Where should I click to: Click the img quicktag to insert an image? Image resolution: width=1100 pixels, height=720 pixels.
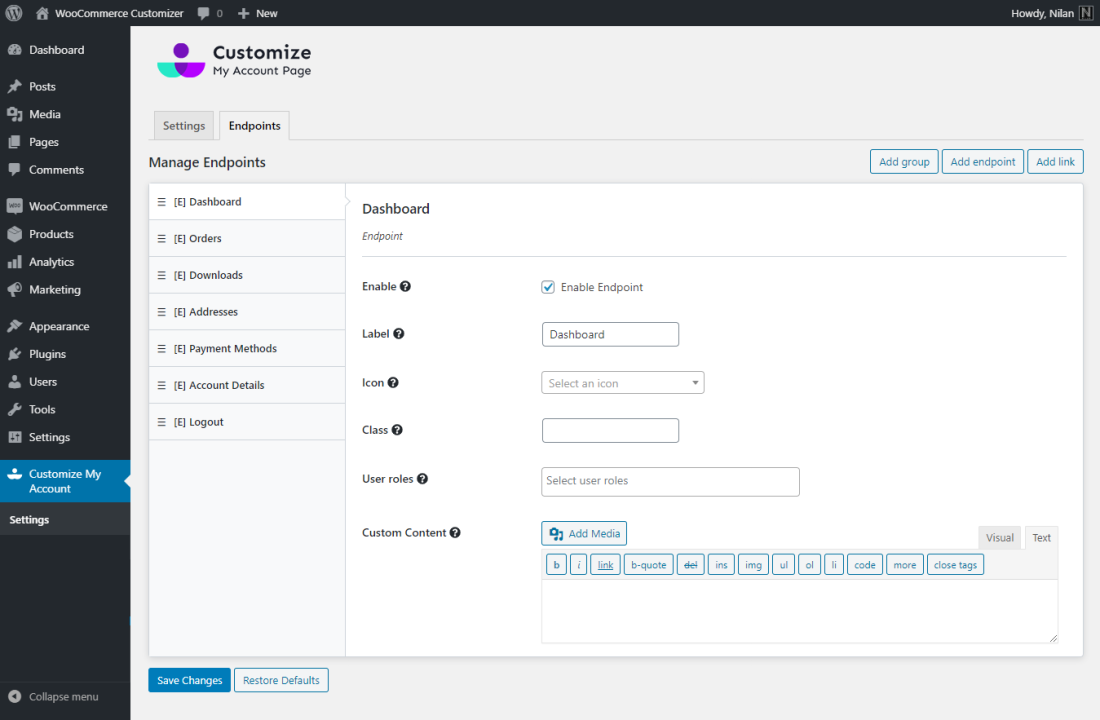click(753, 564)
